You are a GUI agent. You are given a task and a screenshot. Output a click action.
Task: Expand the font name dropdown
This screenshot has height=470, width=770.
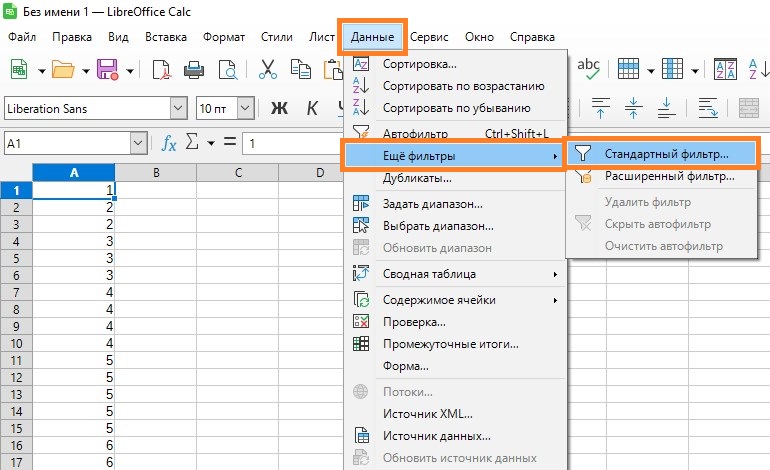[179, 108]
